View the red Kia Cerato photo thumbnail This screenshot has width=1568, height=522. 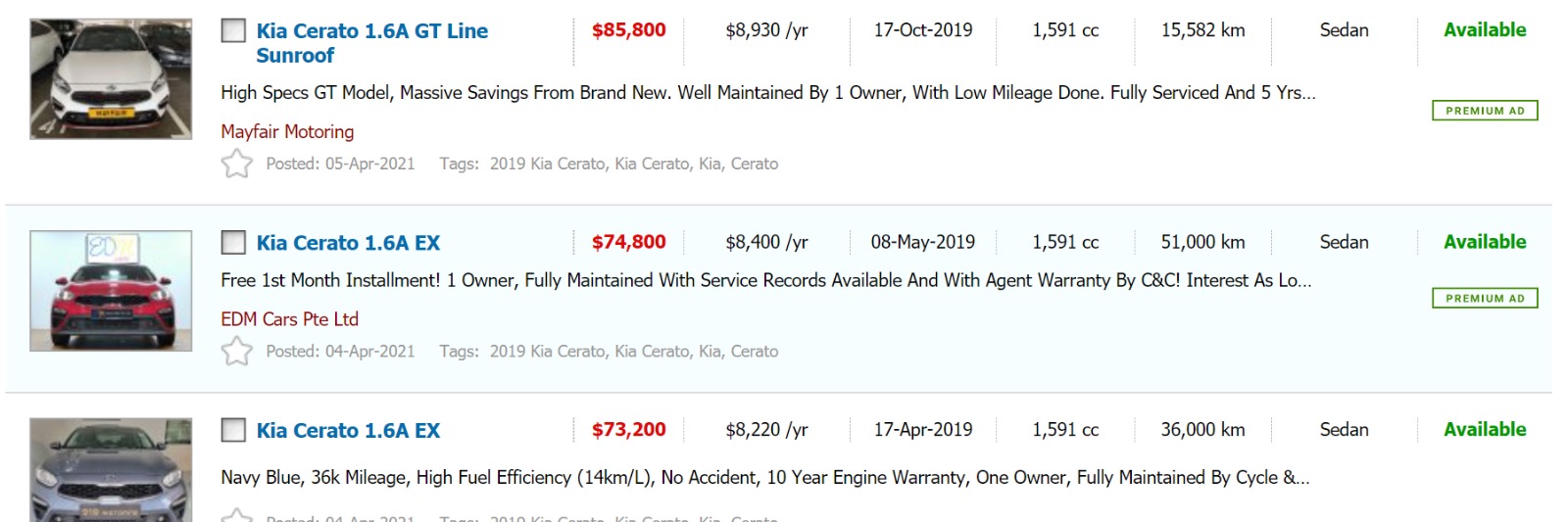111,291
